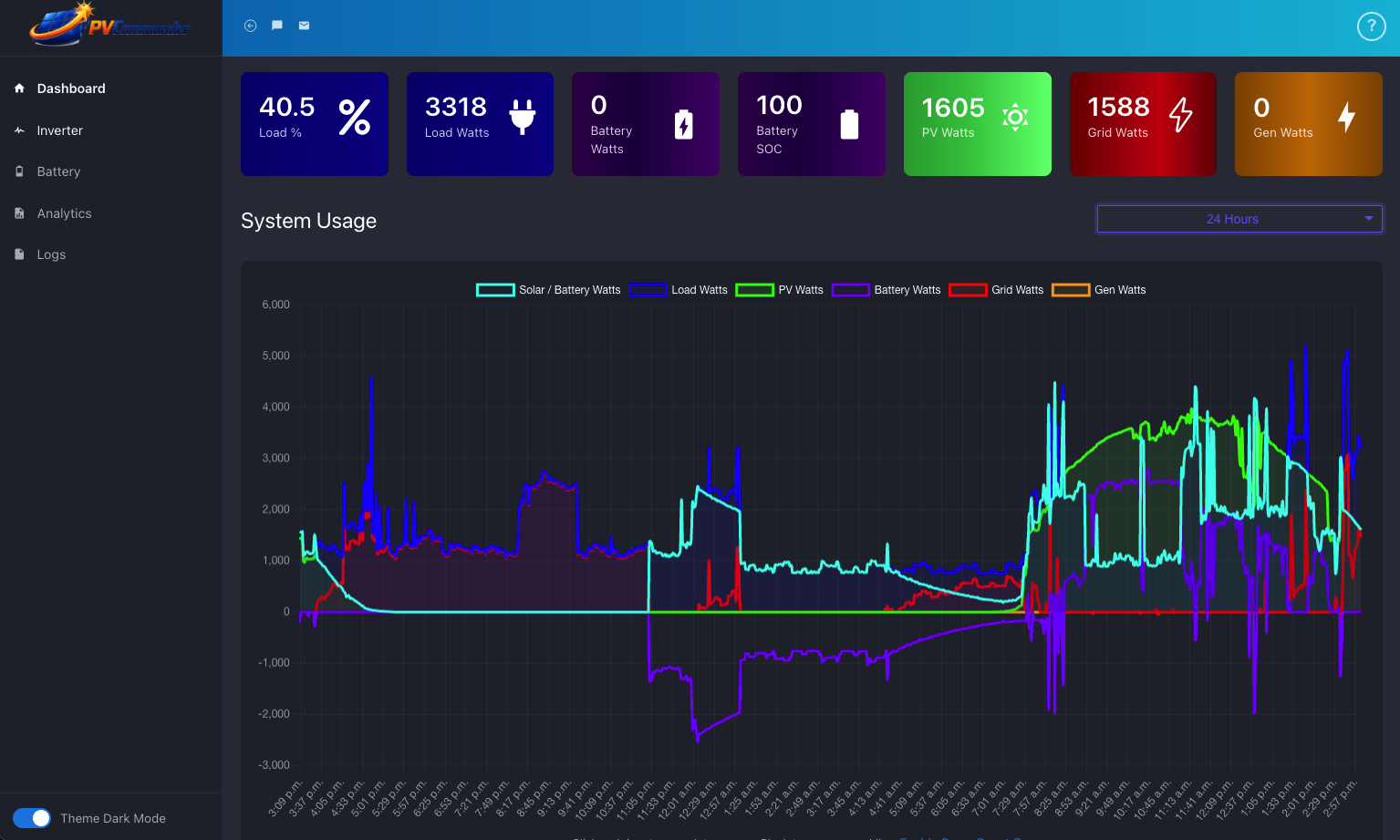Click the PV Commander logo
Viewport: 1400px width, 840px height.
click(110, 25)
